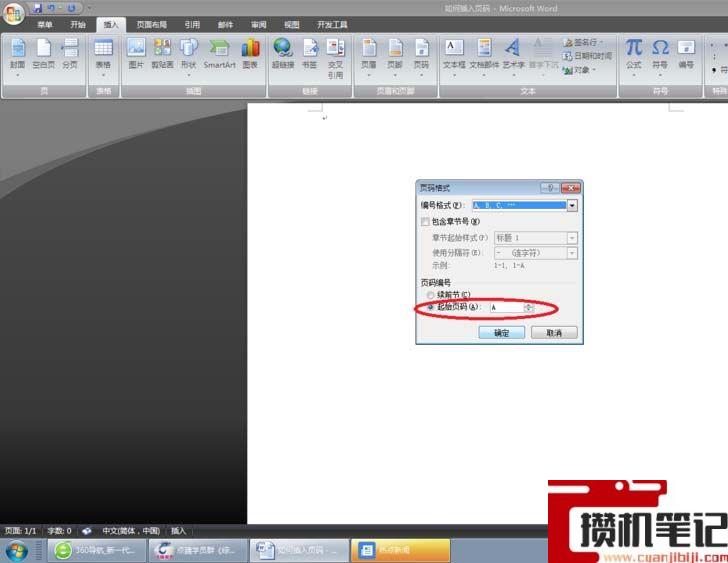Expand Signature Line (签名行) dropdown arrow
Viewport: 728px width, 563px height.
click(603, 42)
